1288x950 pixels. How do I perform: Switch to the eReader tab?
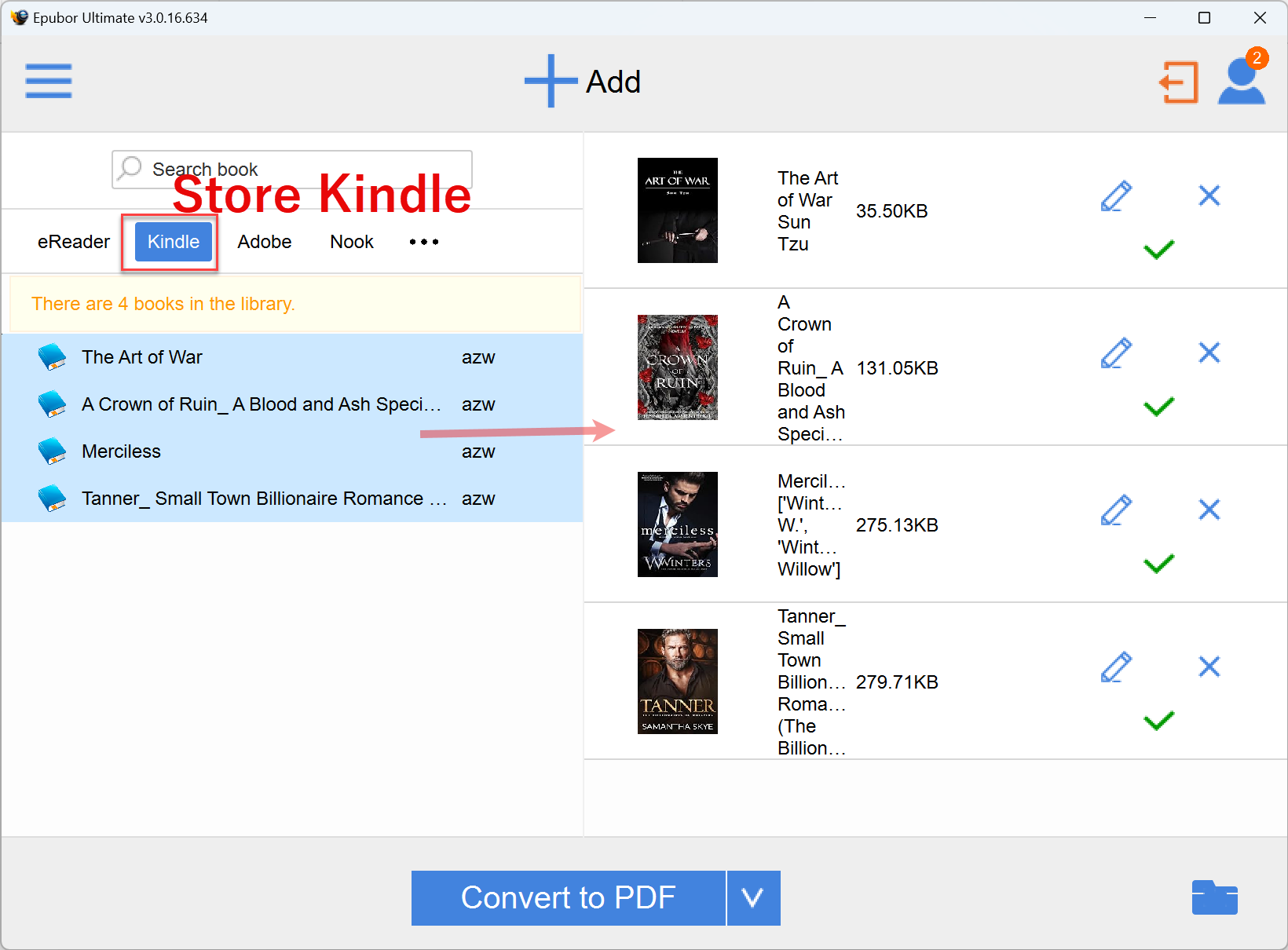tap(74, 242)
